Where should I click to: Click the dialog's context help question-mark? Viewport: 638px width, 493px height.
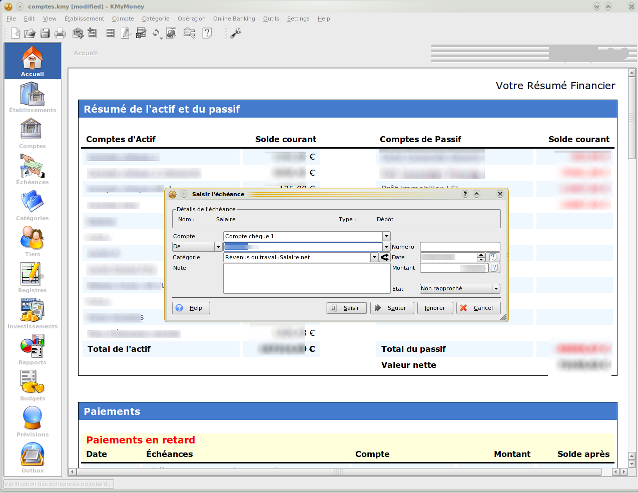[465, 194]
